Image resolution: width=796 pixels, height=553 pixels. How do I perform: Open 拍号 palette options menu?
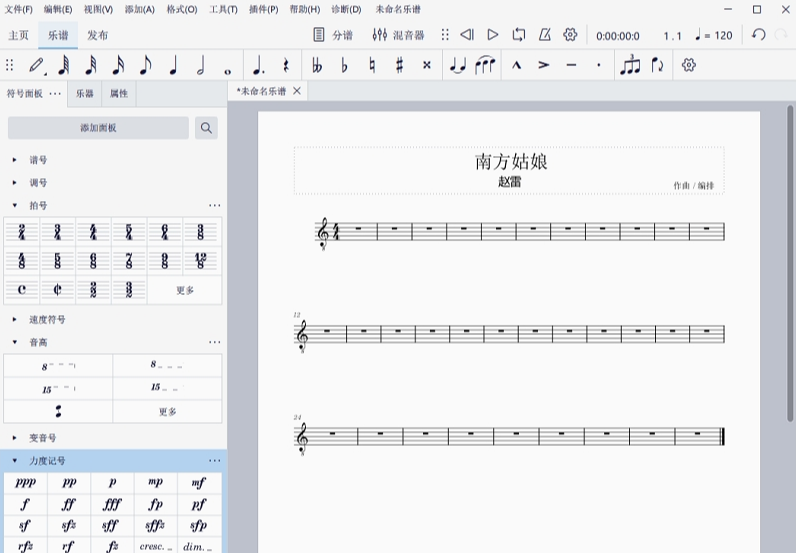click(x=215, y=206)
